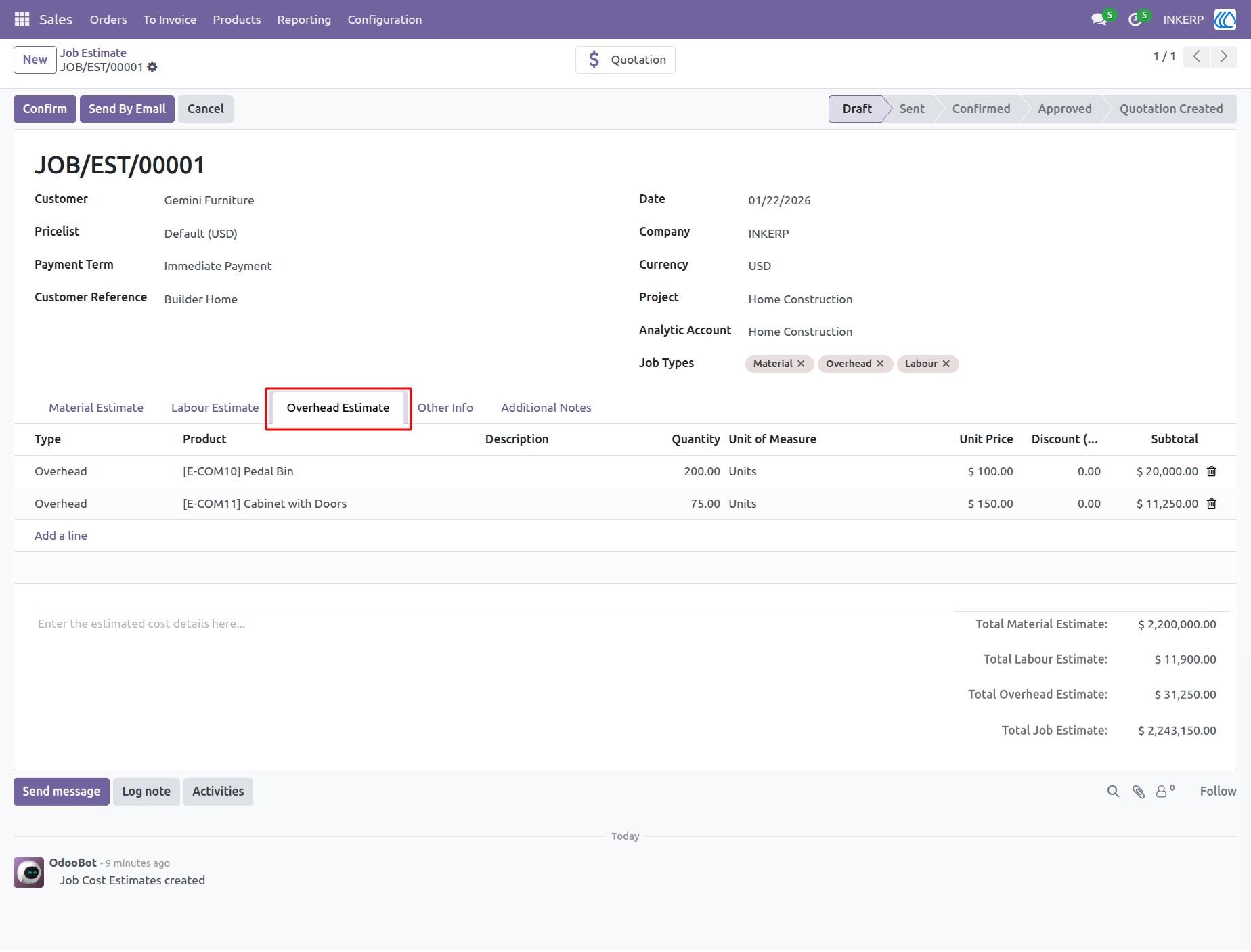The height and width of the screenshot is (952, 1251).
Task: Open the Quotation smart button
Action: pos(625,60)
